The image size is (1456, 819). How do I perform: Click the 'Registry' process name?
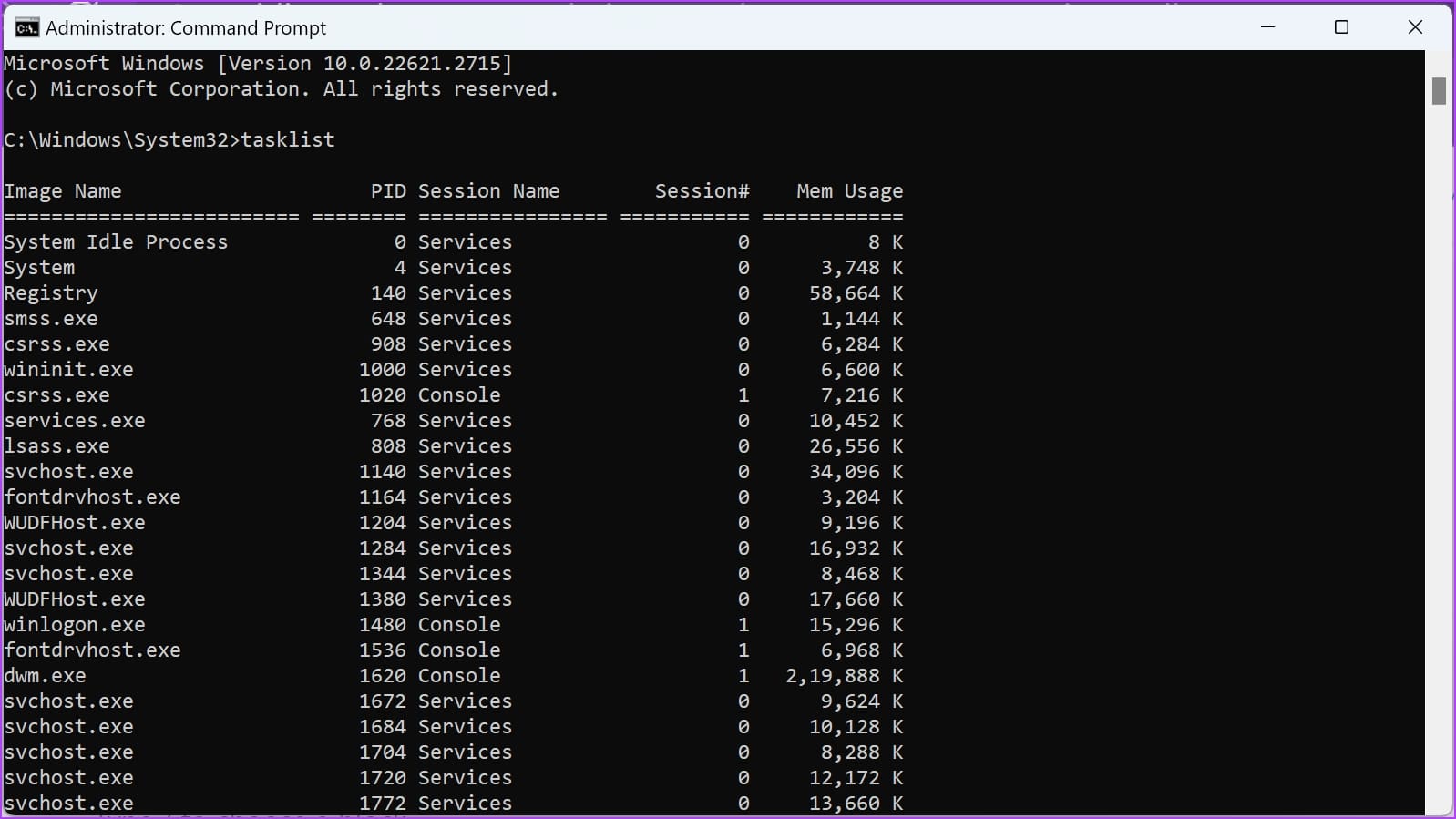click(51, 293)
